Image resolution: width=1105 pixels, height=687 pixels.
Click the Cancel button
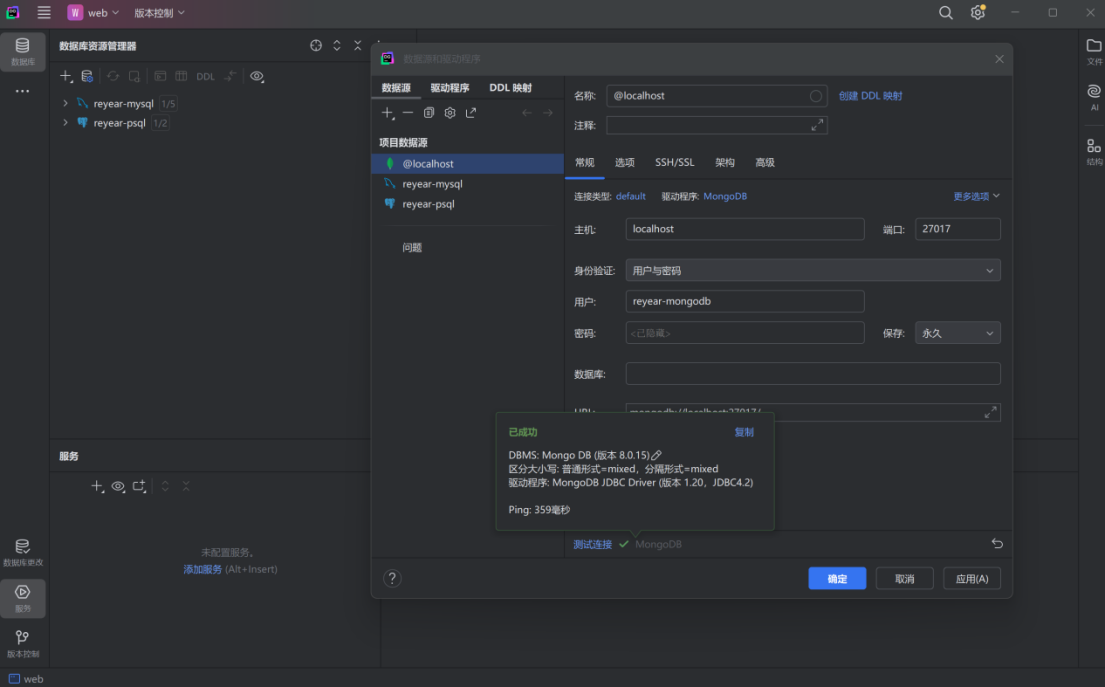point(904,578)
